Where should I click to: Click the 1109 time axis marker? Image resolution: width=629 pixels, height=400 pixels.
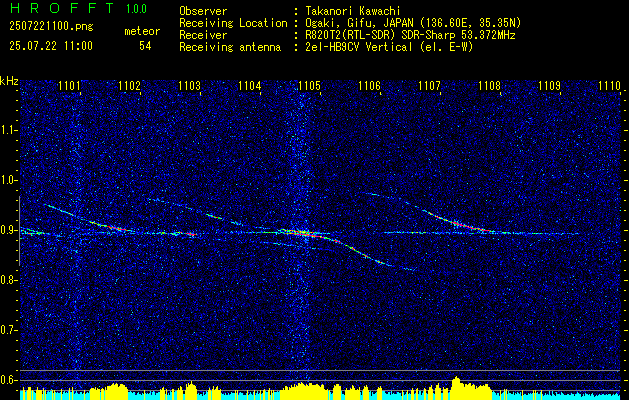click(550, 85)
